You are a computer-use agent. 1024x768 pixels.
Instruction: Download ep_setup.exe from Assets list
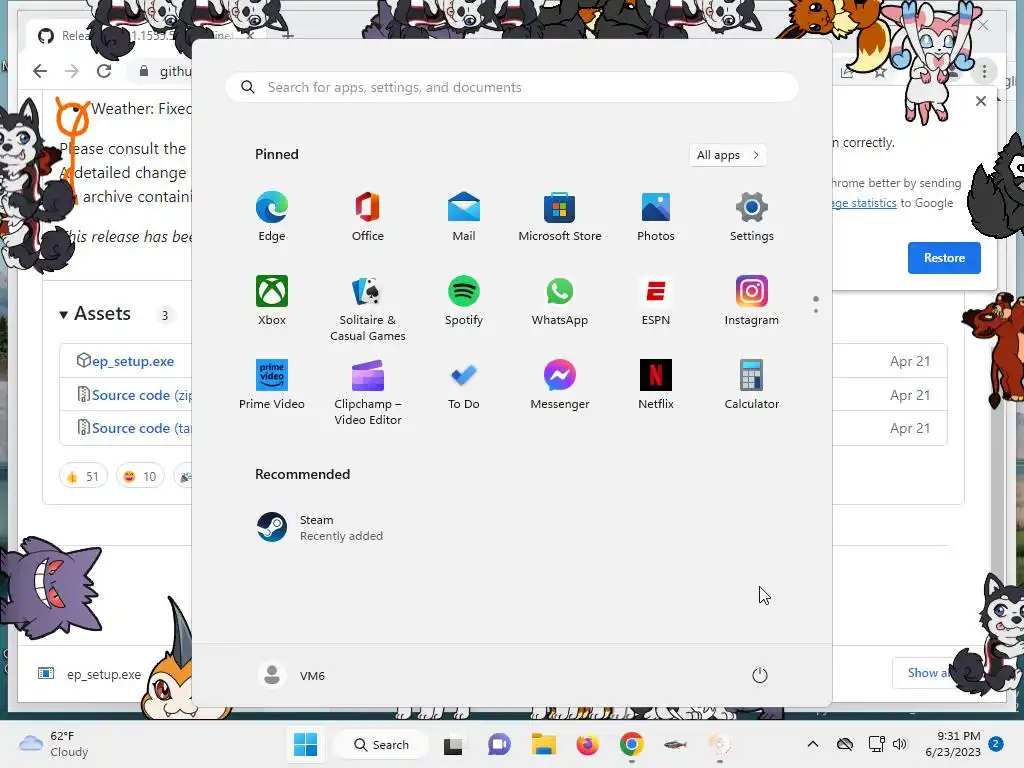[x=133, y=361]
